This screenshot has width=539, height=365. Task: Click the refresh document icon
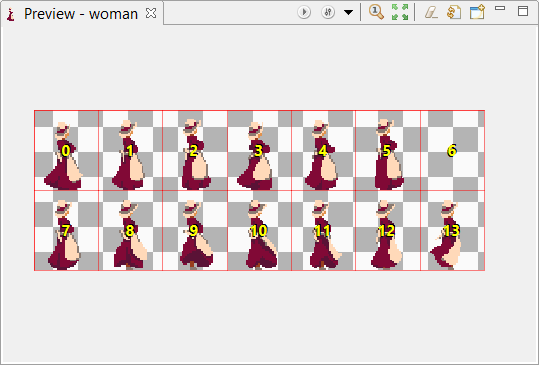tap(454, 12)
